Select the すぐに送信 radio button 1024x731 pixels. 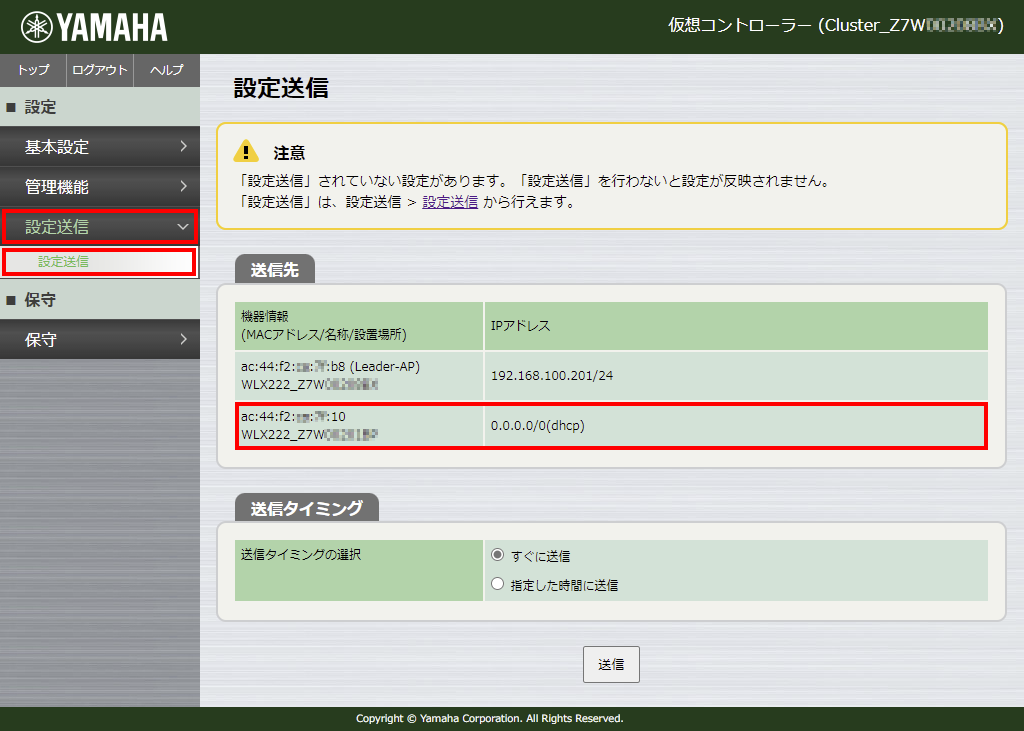coord(498,555)
